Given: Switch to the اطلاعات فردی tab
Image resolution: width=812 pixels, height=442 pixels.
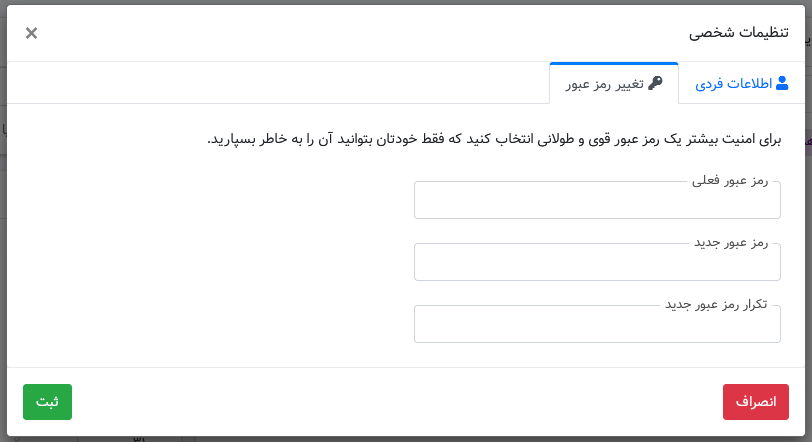Looking at the screenshot, I should pos(742,83).
